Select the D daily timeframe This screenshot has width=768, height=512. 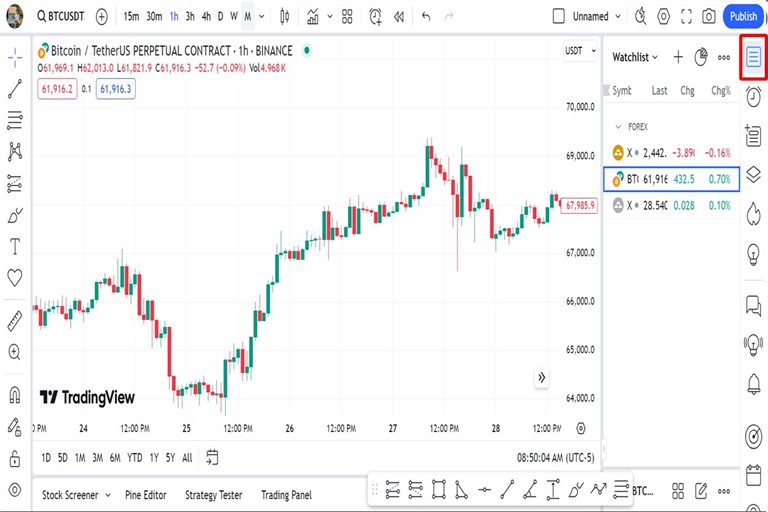[x=220, y=17]
